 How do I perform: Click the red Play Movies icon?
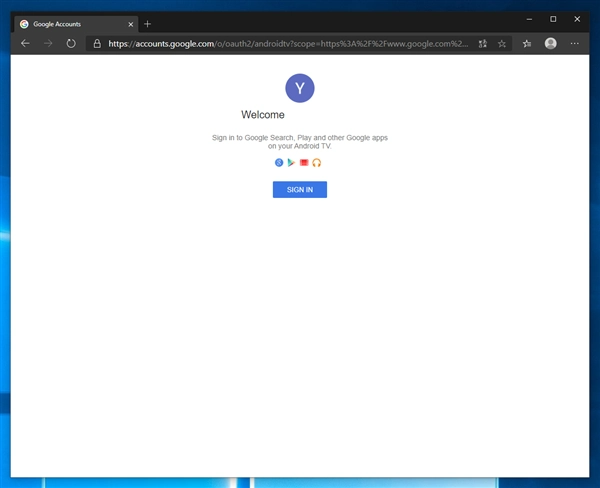304,163
